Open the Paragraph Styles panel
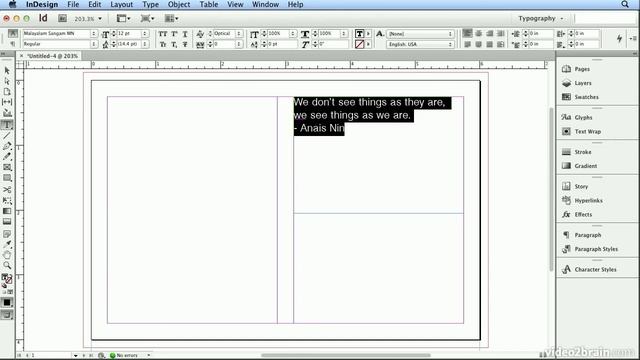This screenshot has height=360, width=640. [x=597, y=249]
